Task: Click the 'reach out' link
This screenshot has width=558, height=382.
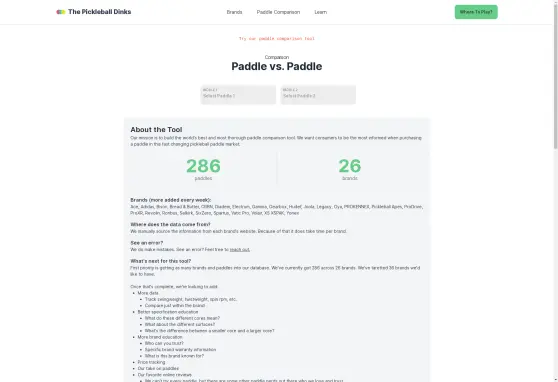Action: pyautogui.click(x=239, y=250)
